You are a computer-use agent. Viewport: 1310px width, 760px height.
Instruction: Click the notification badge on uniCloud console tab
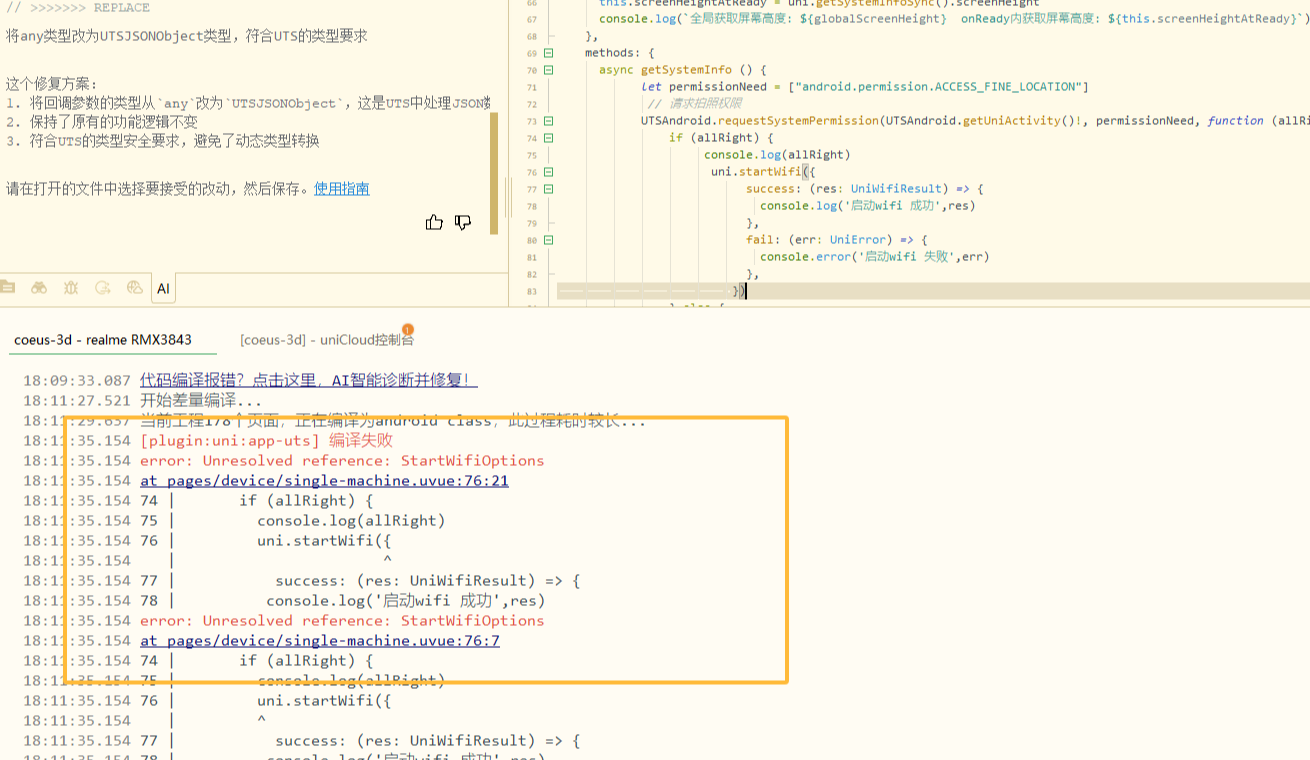(407, 330)
